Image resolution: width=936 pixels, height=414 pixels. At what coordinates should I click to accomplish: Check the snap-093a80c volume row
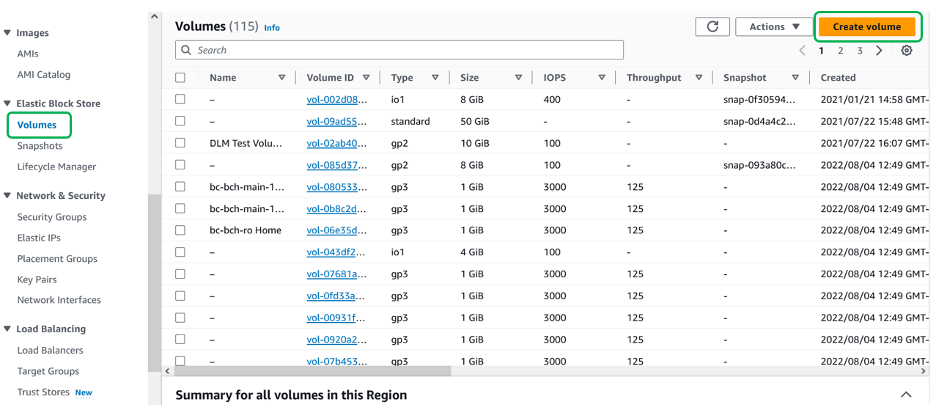pos(180,165)
